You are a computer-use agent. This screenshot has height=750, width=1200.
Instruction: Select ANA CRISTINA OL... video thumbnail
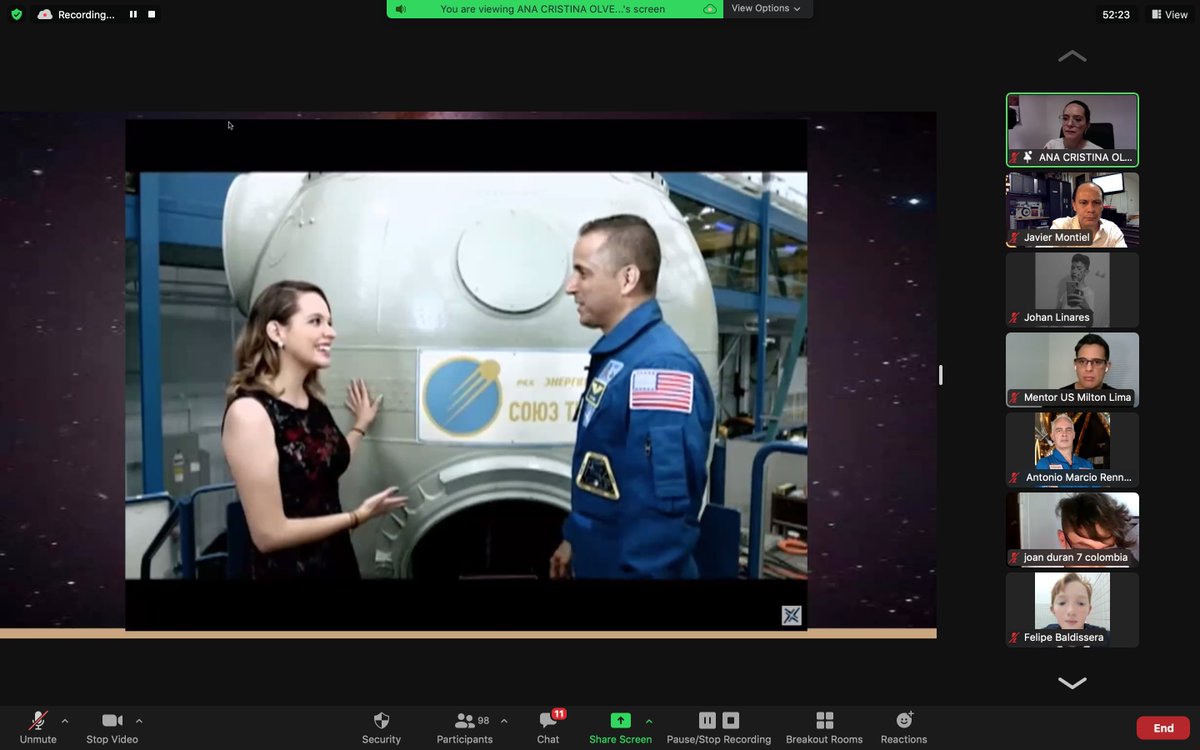(1072, 130)
